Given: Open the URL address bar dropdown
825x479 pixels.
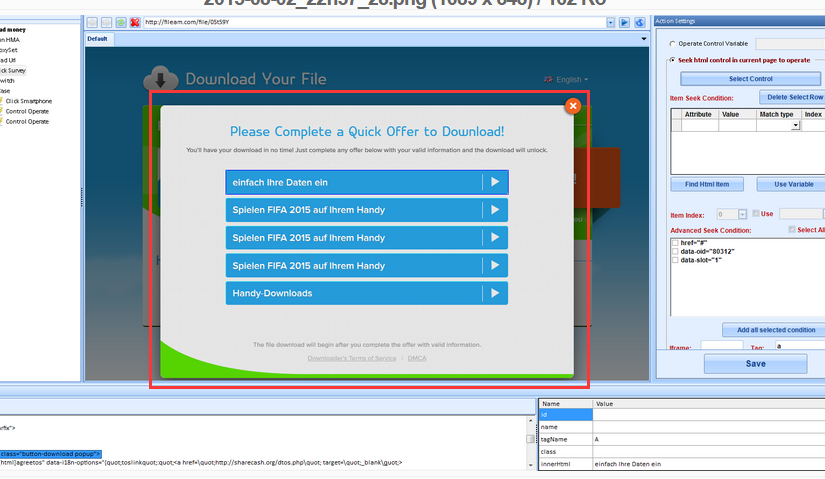Looking at the screenshot, I should click(609, 22).
